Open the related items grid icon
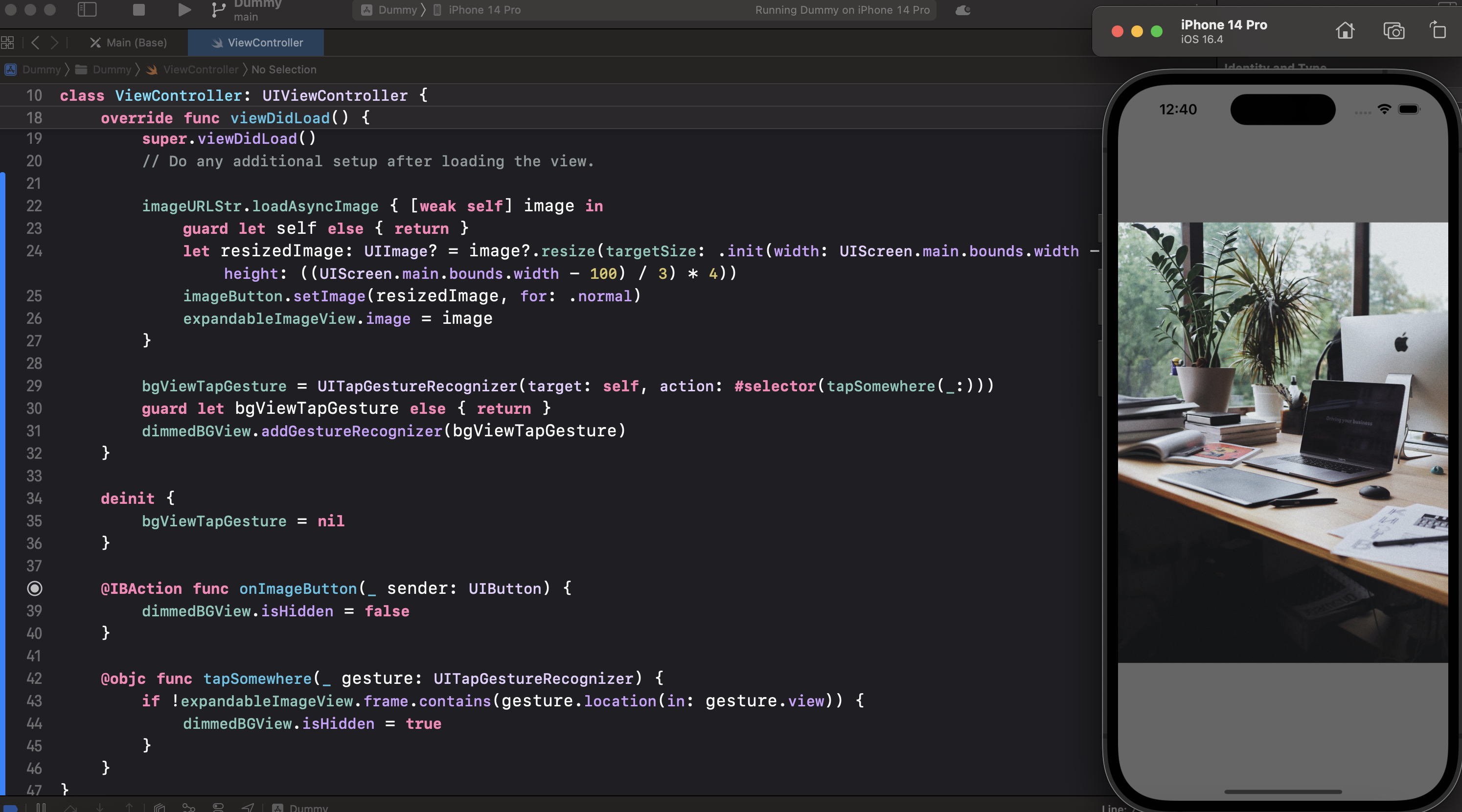Viewport: 1462px width, 812px height. pos(8,43)
